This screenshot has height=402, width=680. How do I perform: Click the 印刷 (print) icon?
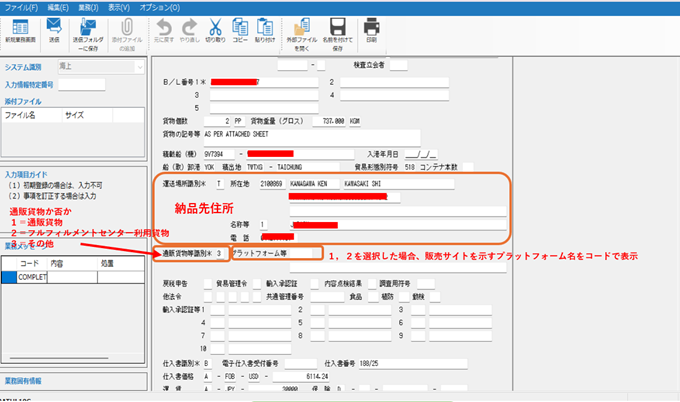[371, 28]
